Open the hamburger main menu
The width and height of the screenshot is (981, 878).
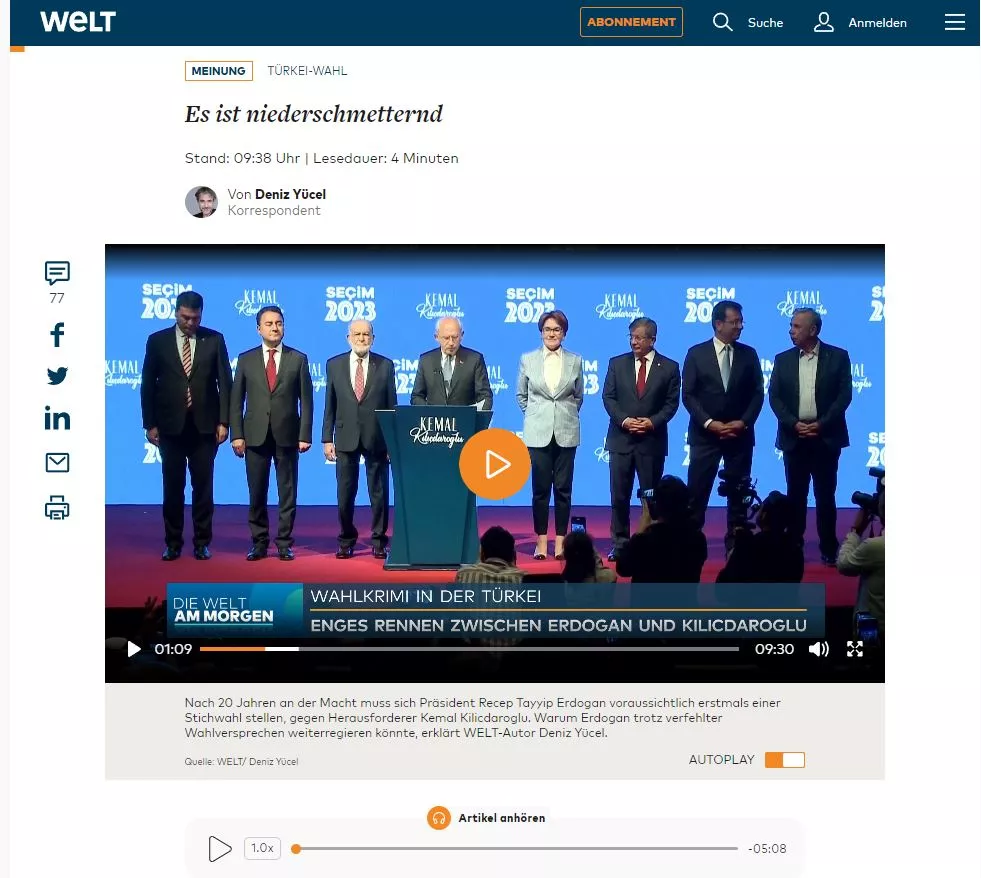[955, 22]
